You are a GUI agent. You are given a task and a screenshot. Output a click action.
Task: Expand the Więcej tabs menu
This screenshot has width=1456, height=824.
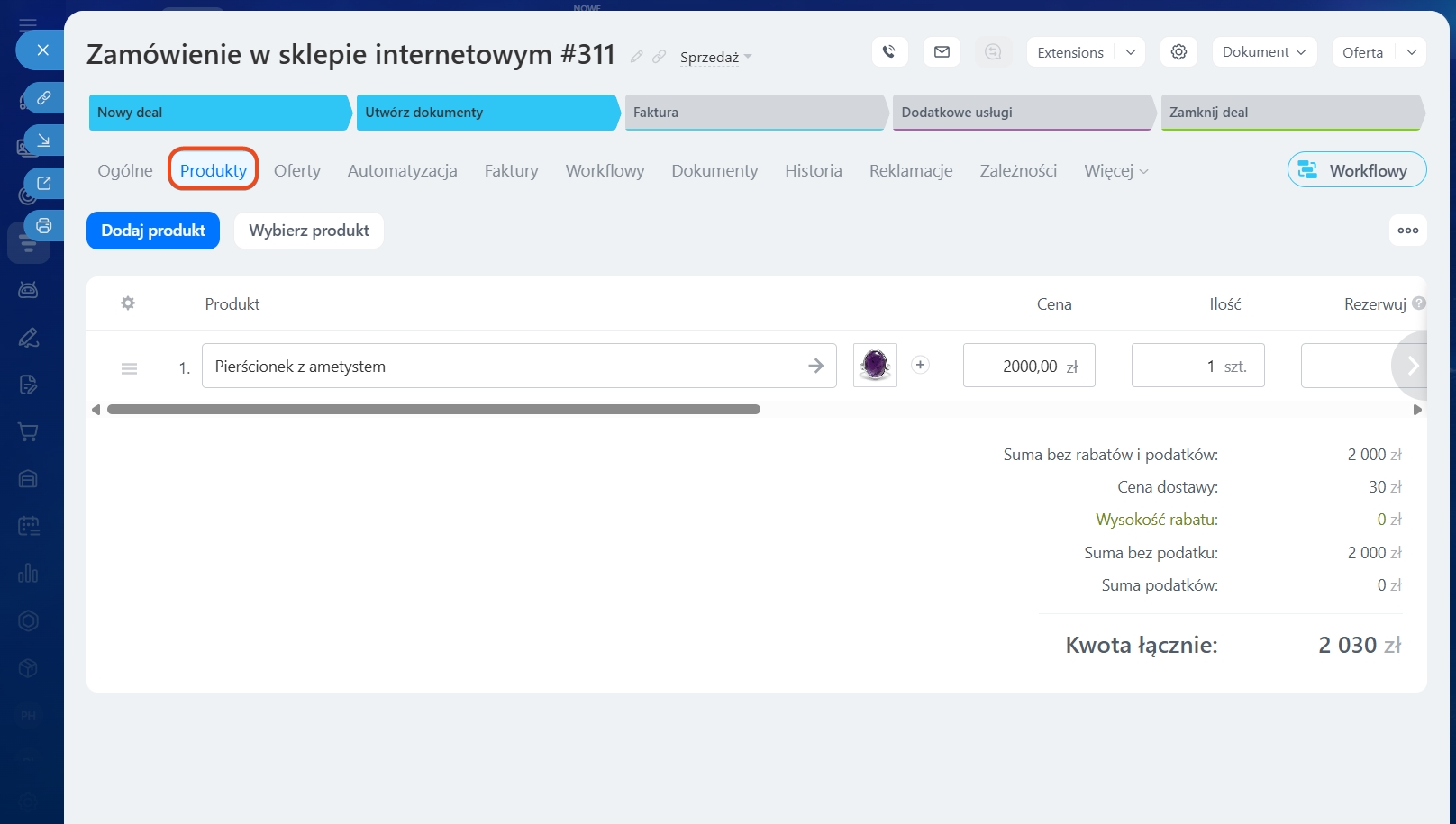tap(1115, 171)
